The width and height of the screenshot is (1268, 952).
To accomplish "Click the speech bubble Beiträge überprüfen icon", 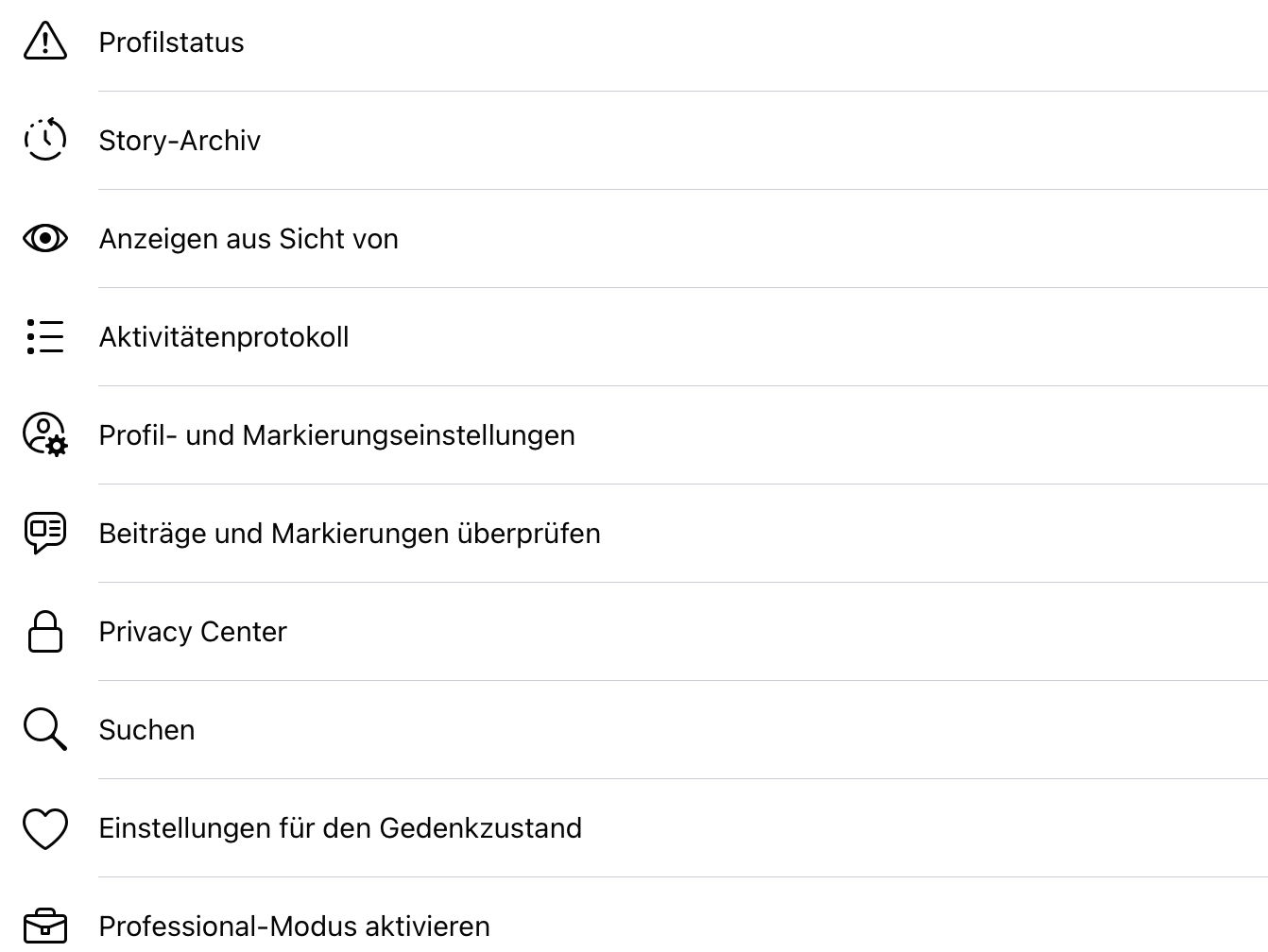I will (44, 533).
